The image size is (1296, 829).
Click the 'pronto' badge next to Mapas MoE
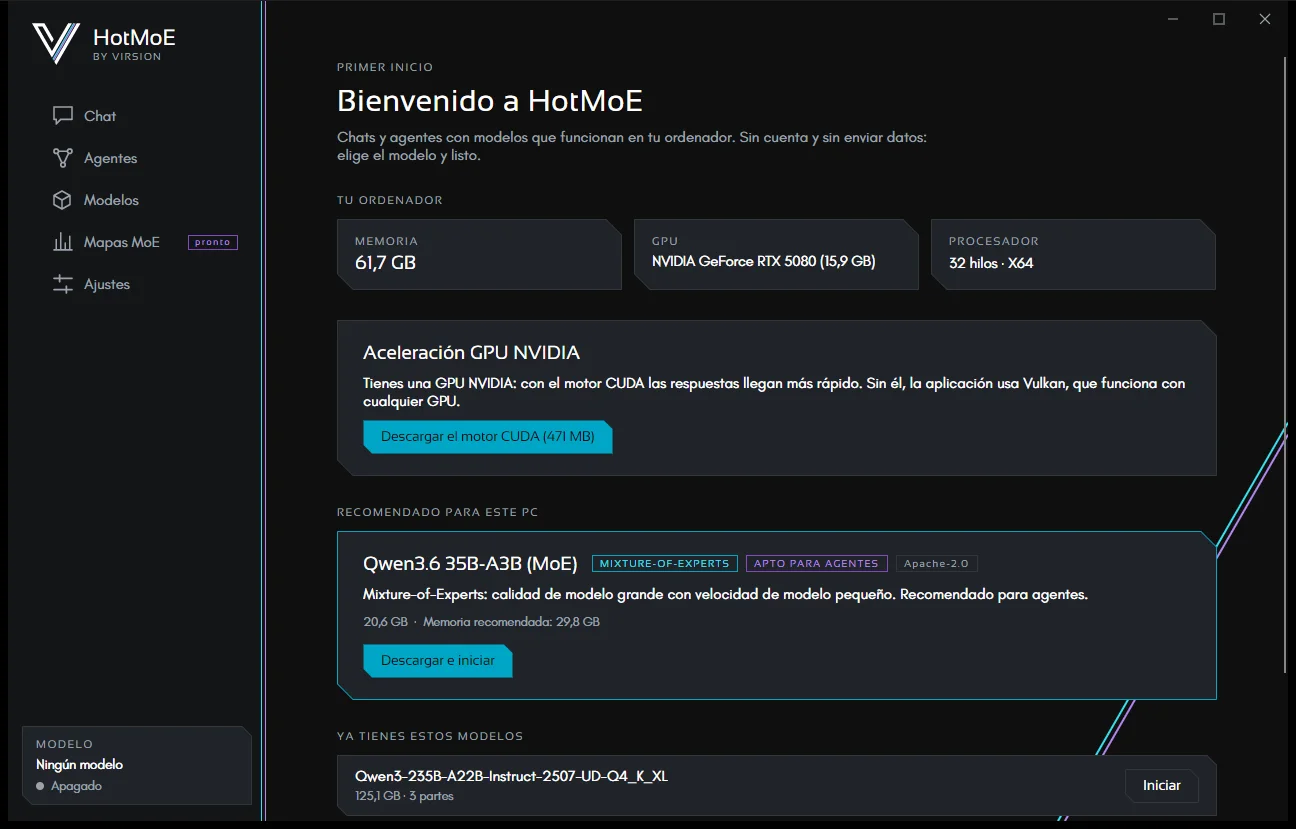[213, 242]
